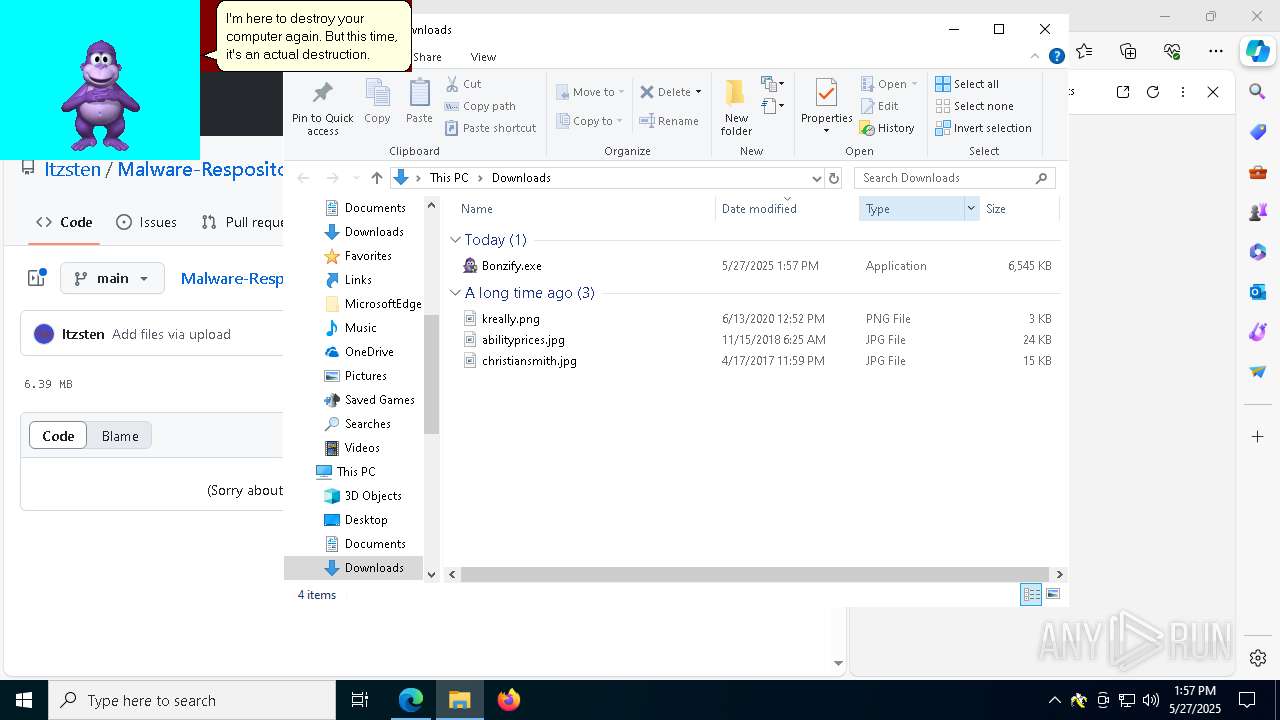
Task: Open the Copy to dropdown
Action: pyautogui.click(x=590, y=121)
